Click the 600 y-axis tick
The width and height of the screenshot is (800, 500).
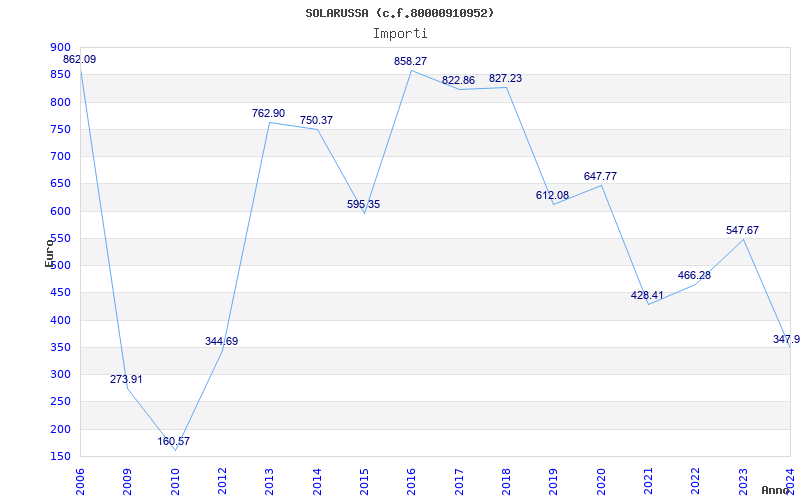pyautogui.click(x=60, y=211)
